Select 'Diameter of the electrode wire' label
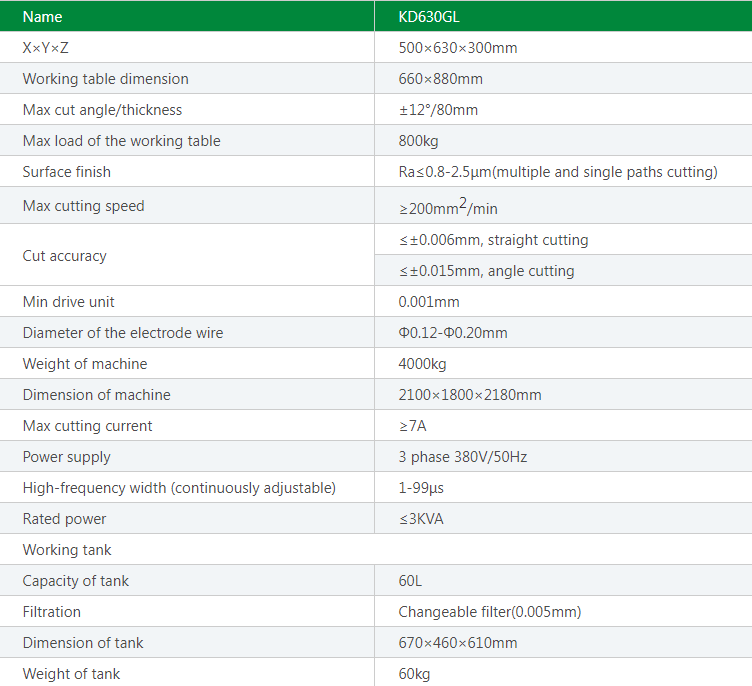The height and width of the screenshot is (686, 752). point(123,333)
